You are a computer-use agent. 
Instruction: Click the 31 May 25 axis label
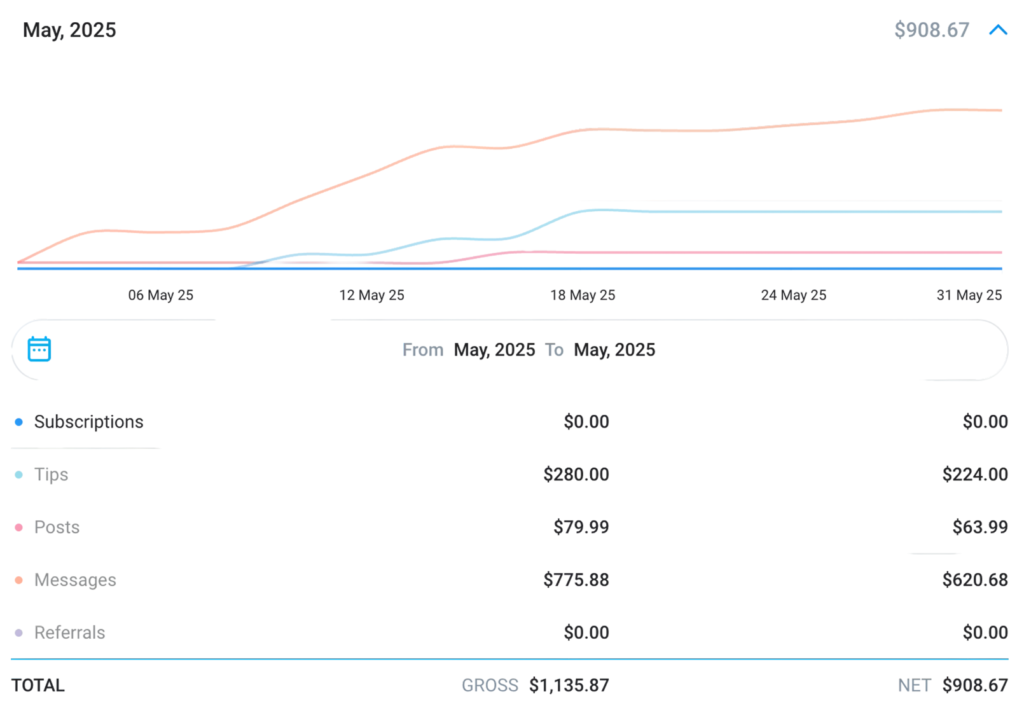[969, 295]
